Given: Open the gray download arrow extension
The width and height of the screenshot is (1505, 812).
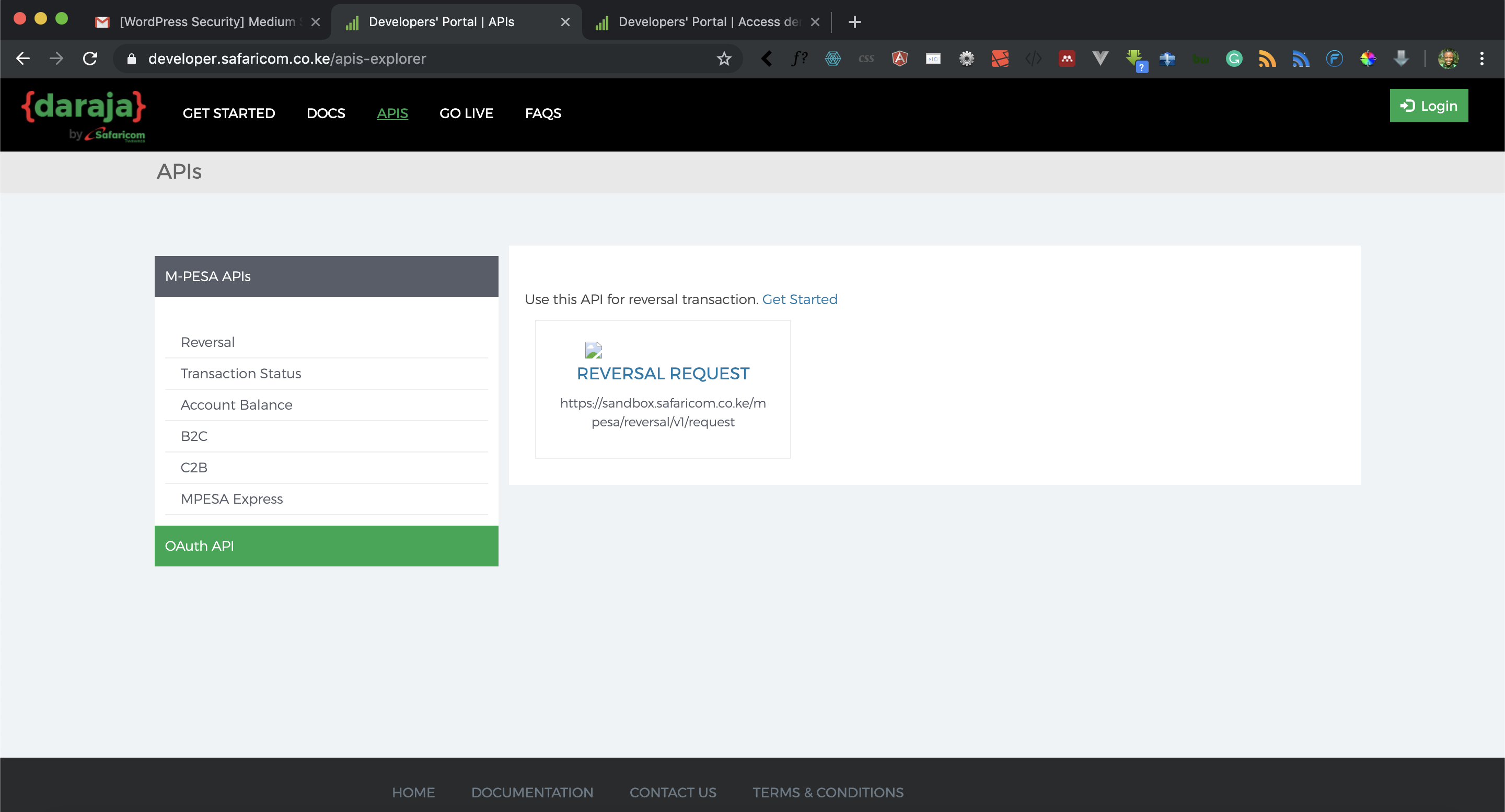Looking at the screenshot, I should [x=1401, y=59].
